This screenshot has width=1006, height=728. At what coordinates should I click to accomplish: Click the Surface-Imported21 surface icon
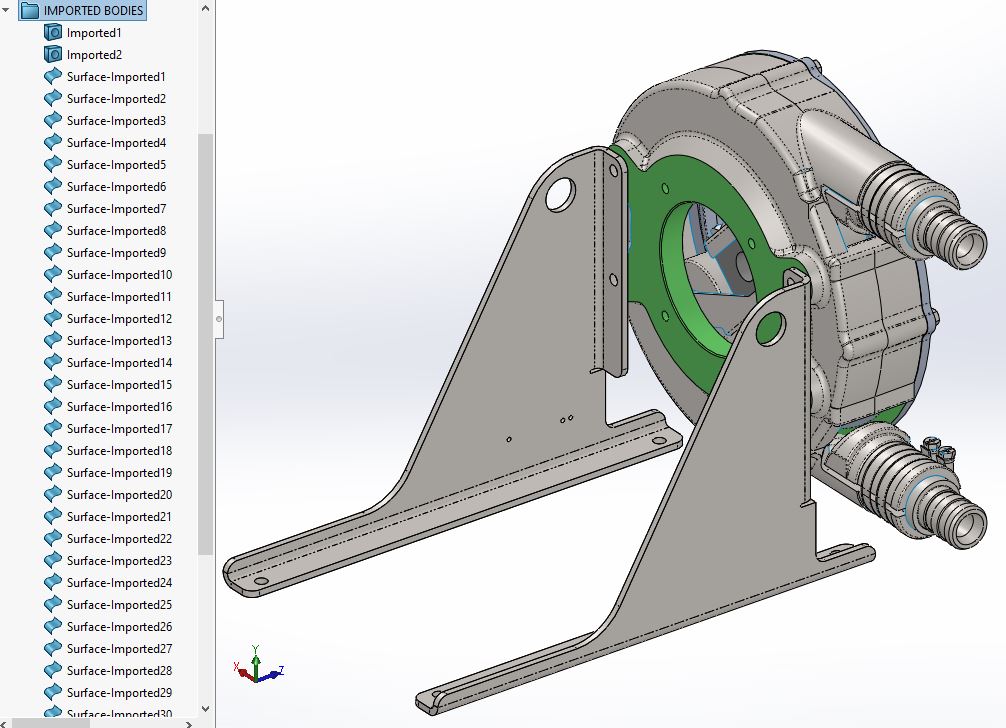pos(53,516)
